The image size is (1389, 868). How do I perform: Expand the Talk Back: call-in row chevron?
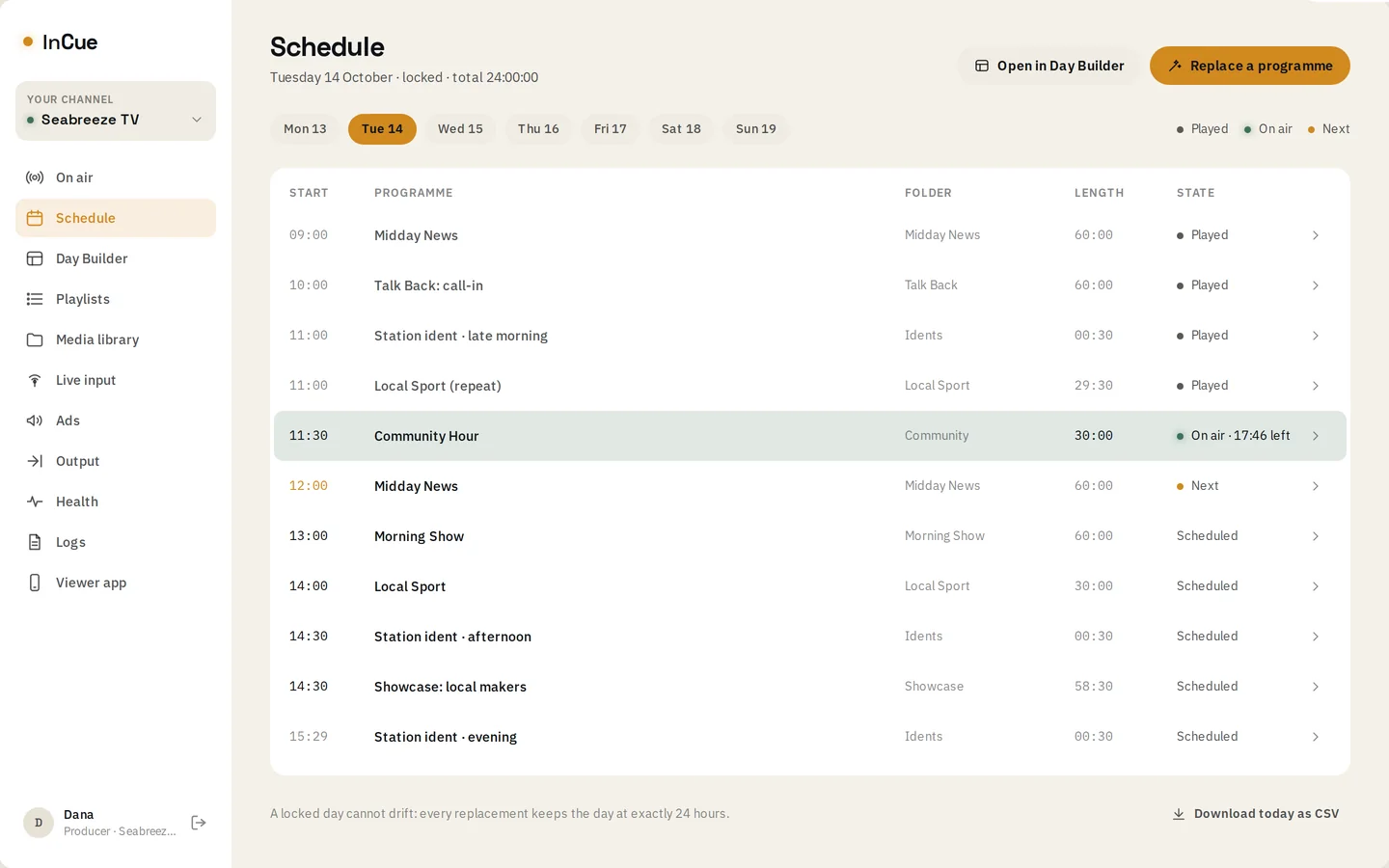(1315, 285)
